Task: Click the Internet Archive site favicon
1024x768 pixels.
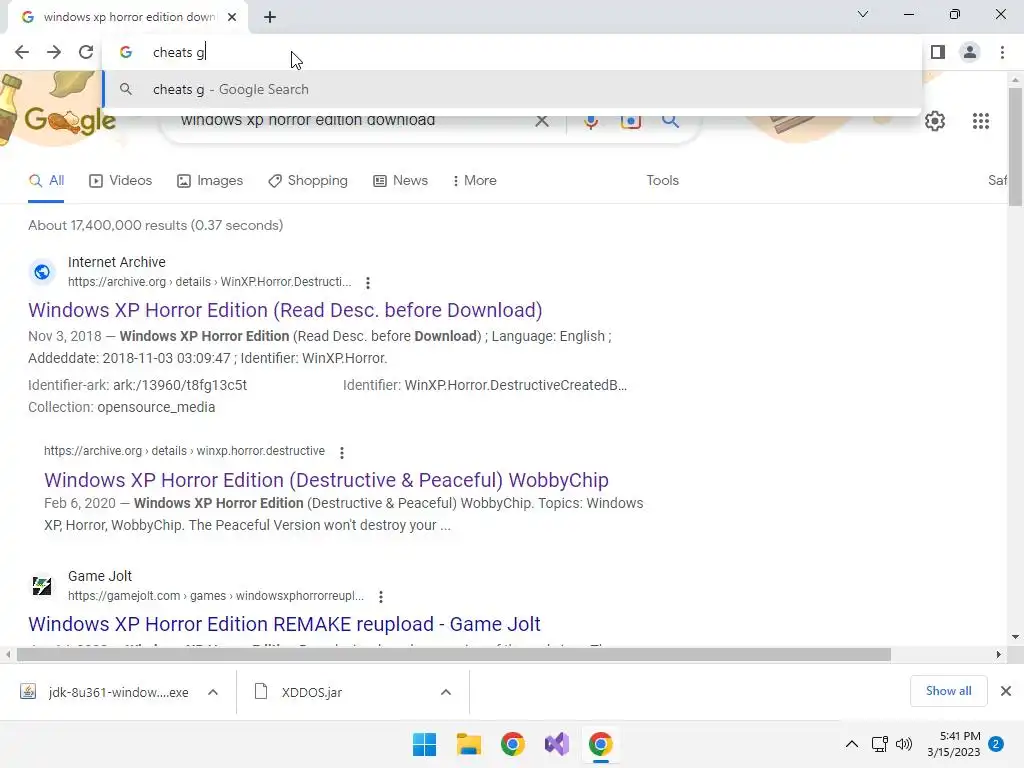Action: (42, 272)
